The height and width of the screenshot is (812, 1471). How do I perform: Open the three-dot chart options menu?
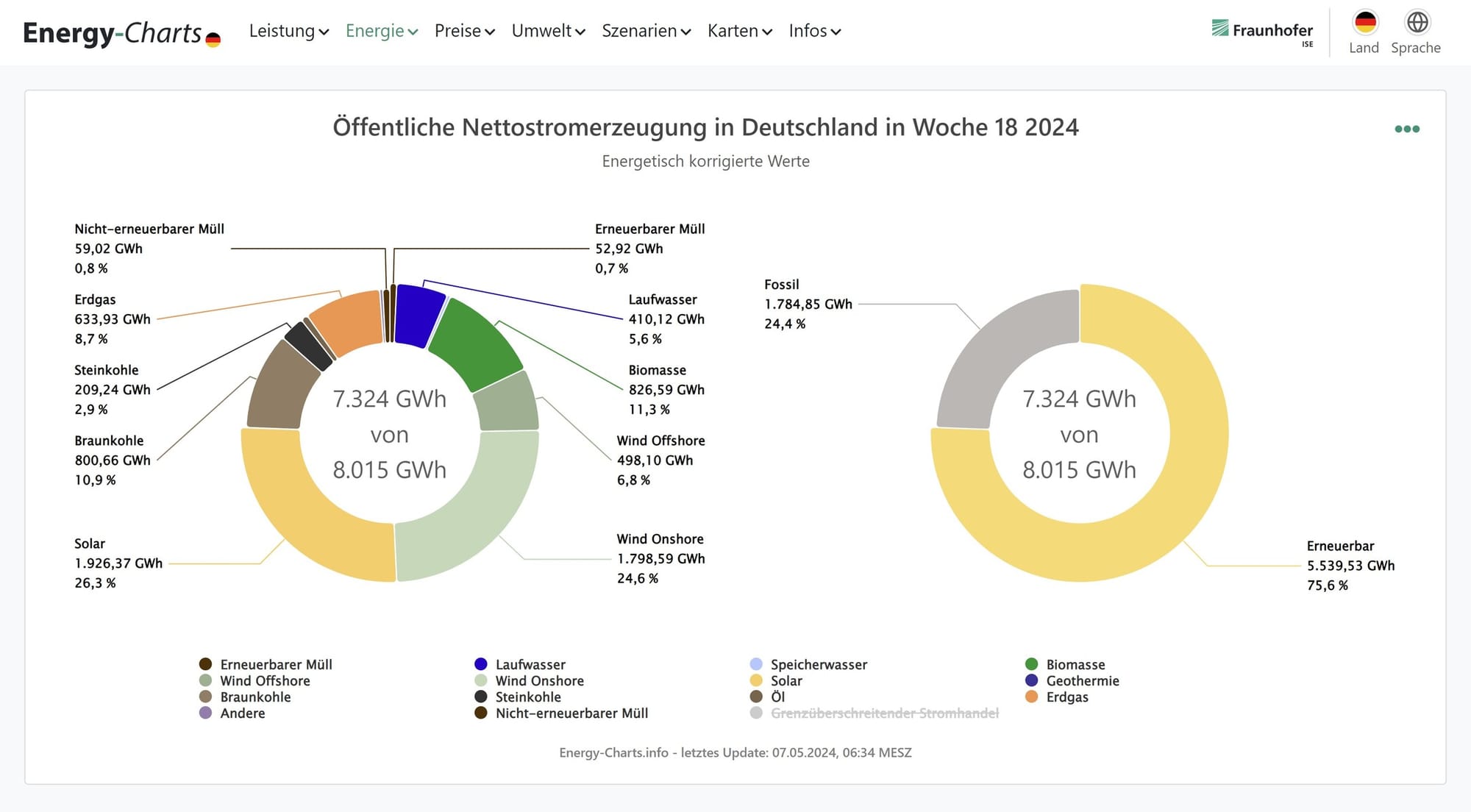[x=1406, y=129]
